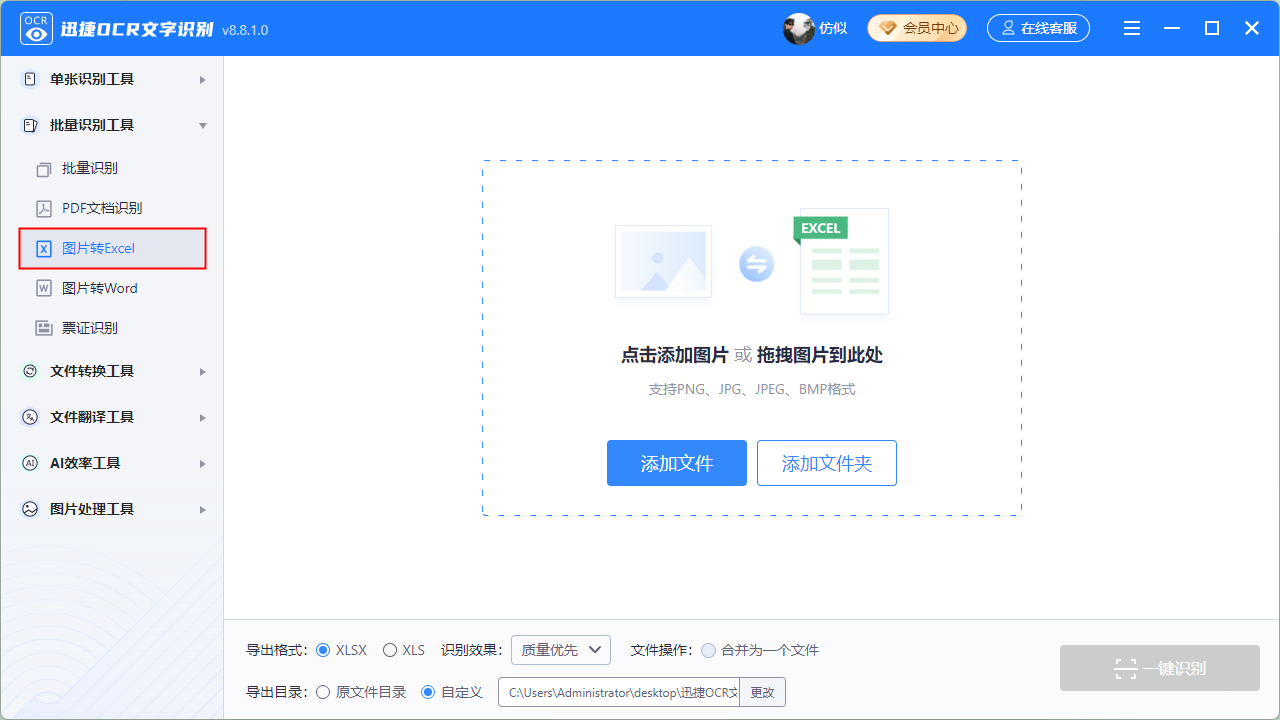This screenshot has height=720, width=1280.
Task: Click the 批量识别工具 sidebar icon
Action: tap(30, 125)
